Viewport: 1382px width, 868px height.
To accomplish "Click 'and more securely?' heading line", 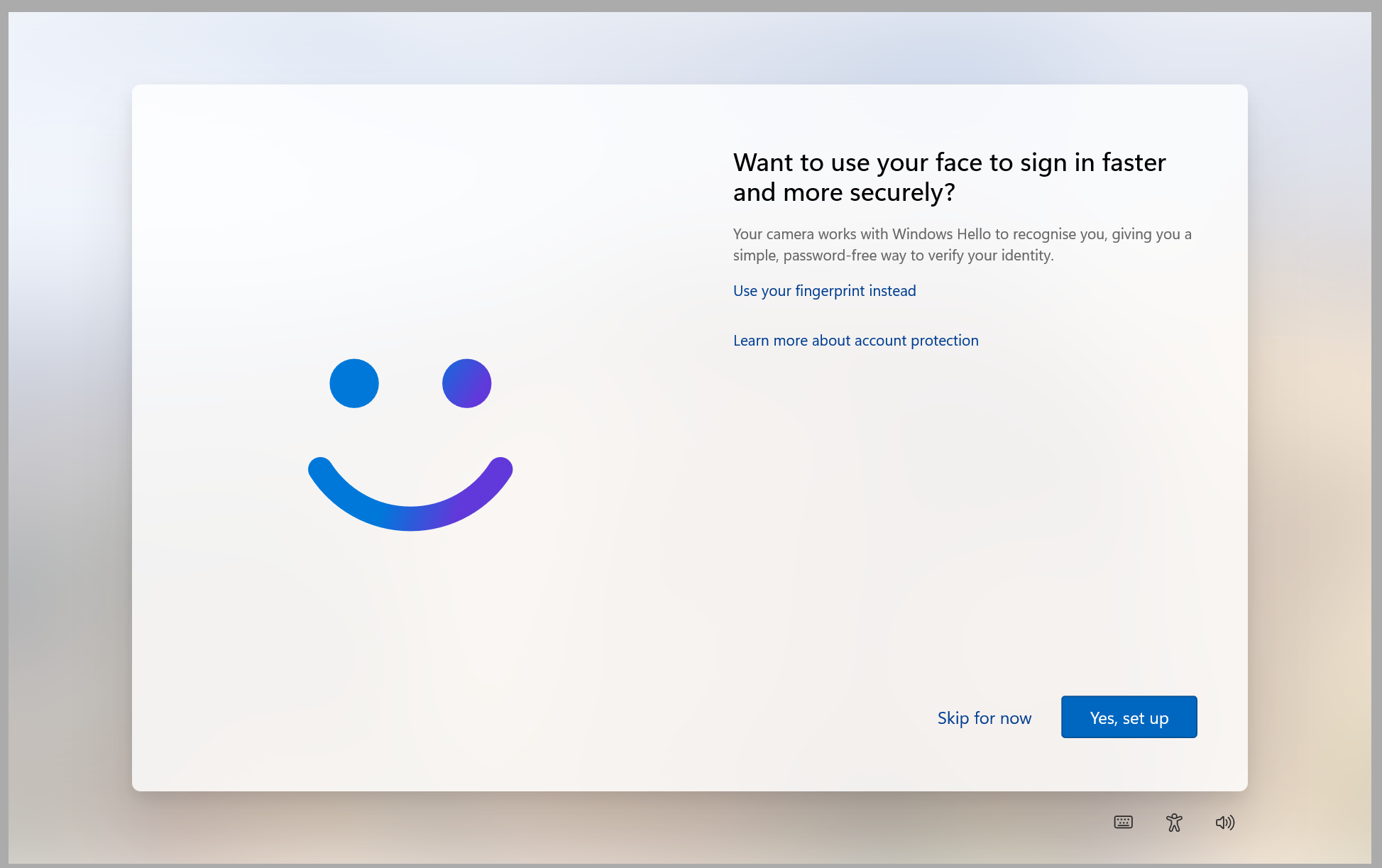I will point(844,192).
